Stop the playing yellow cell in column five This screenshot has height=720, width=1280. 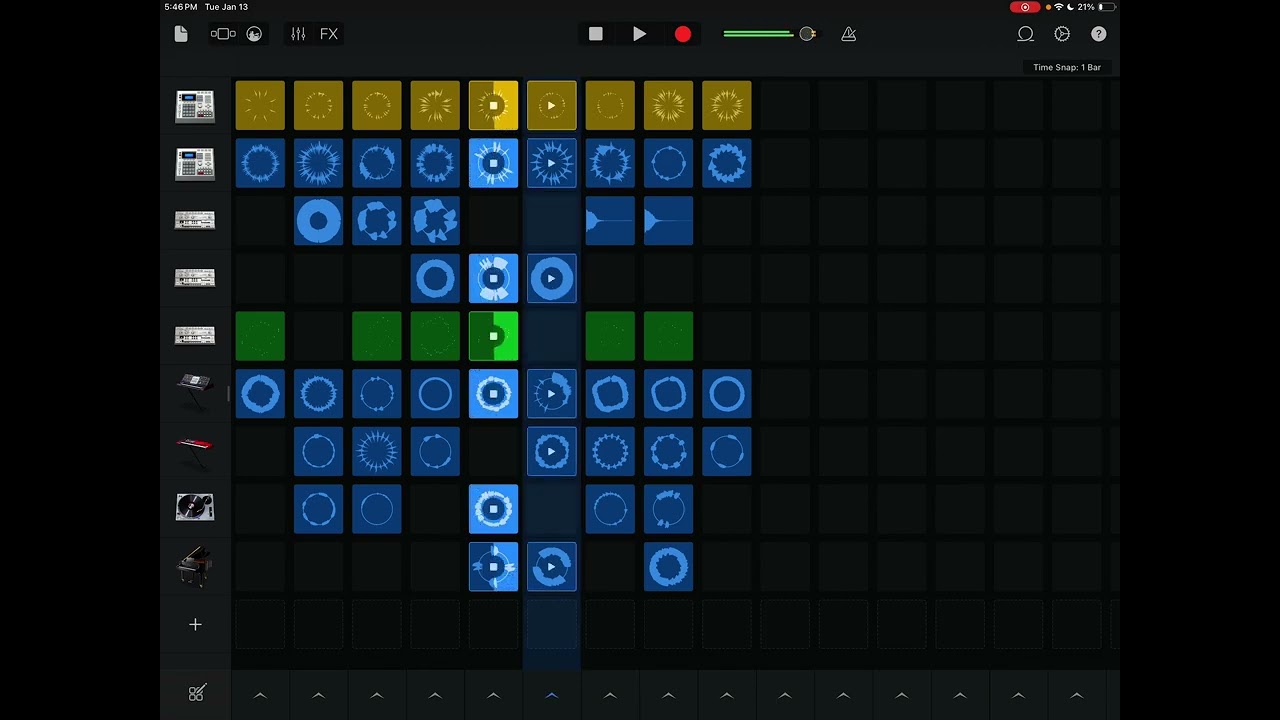pyautogui.click(x=494, y=106)
